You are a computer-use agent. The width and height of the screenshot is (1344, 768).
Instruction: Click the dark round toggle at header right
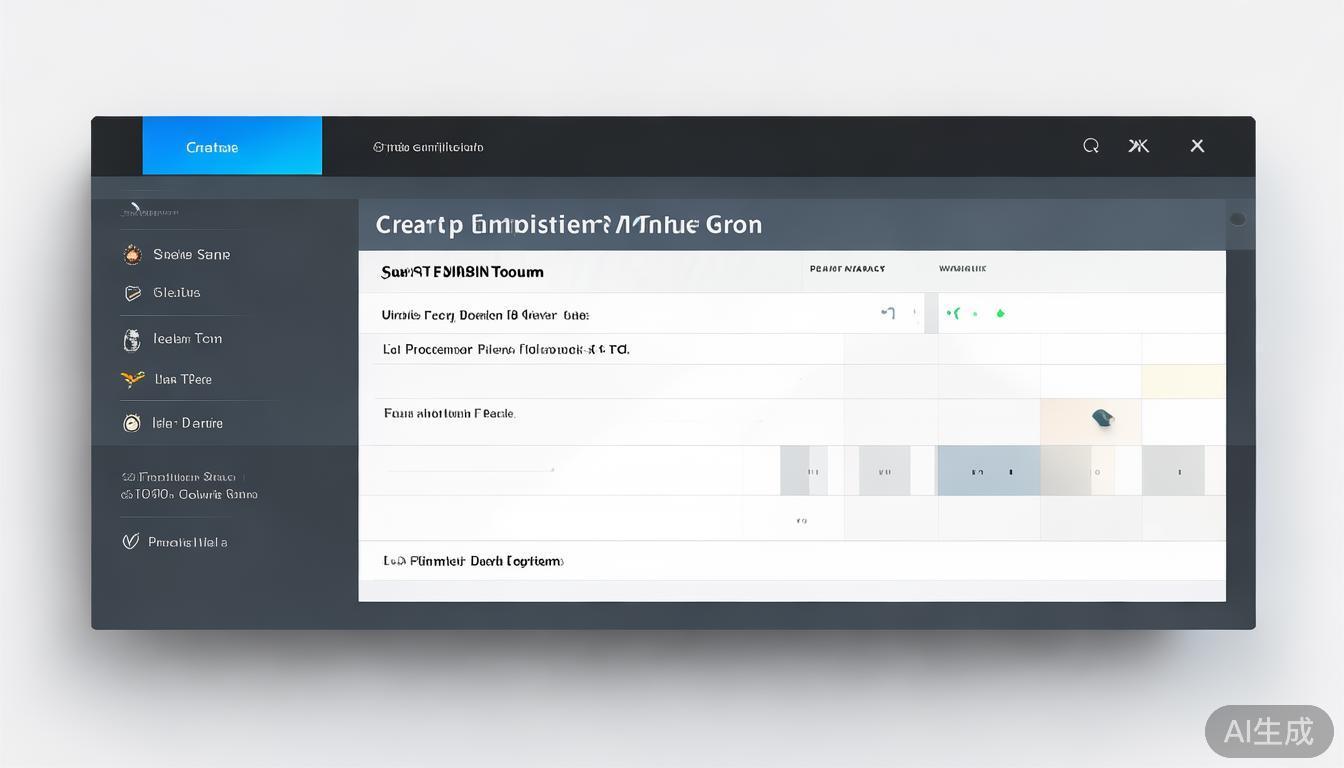click(x=1237, y=219)
